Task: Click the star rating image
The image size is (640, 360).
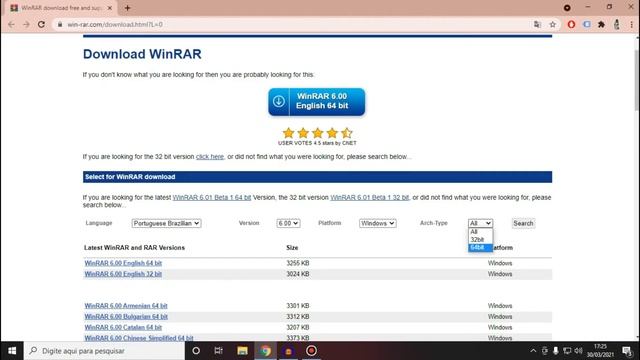Action: click(x=317, y=133)
